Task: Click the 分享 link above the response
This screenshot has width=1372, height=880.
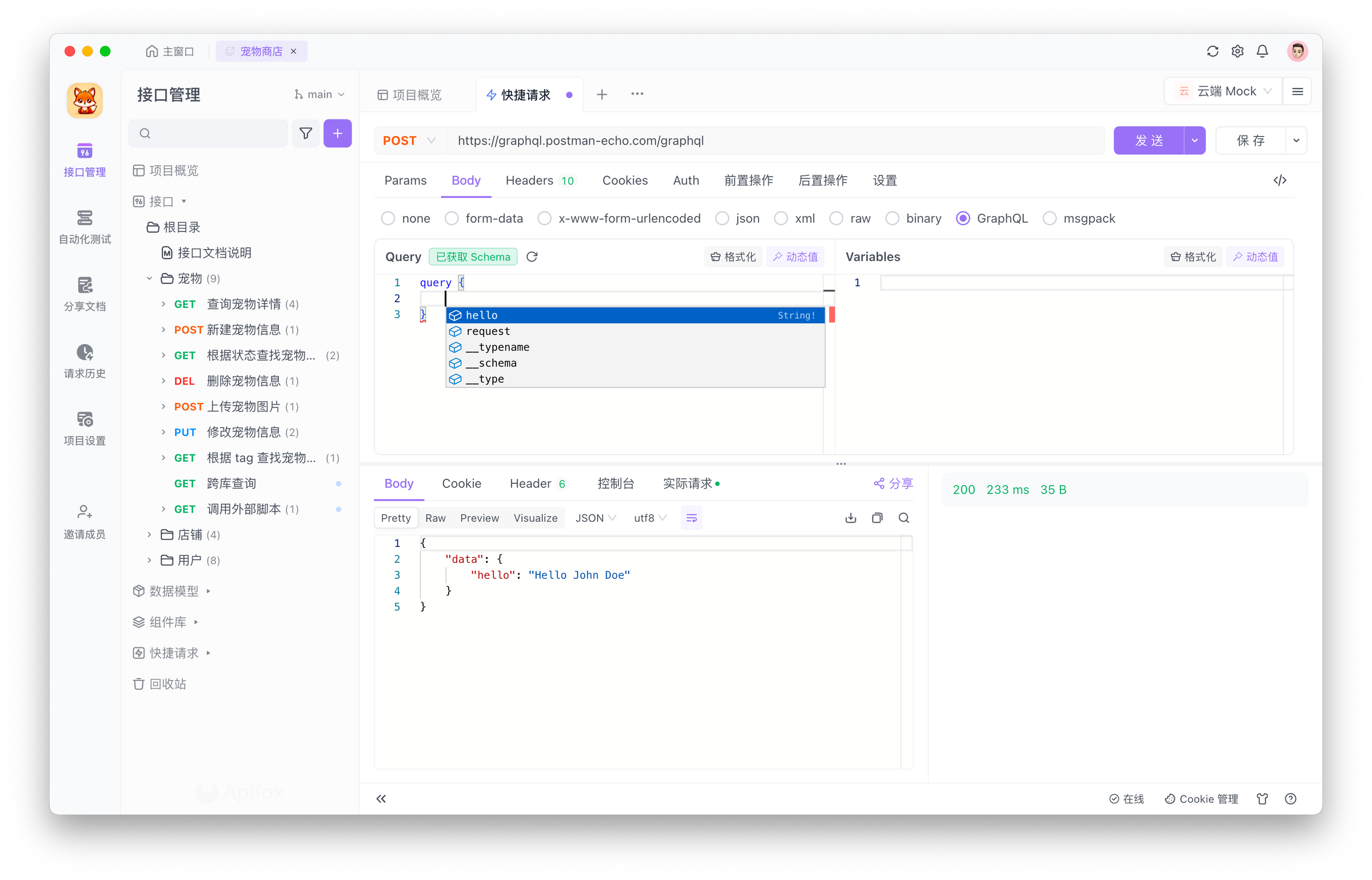Action: click(x=893, y=483)
